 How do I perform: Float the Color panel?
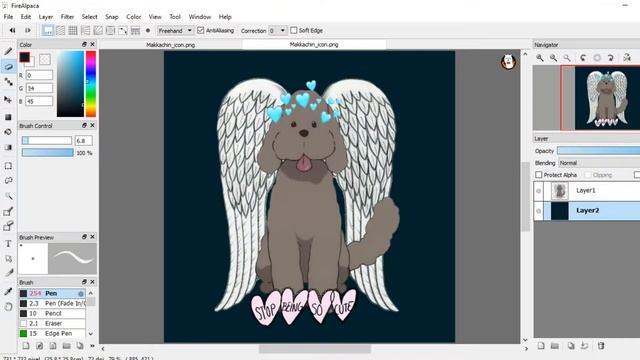click(84, 44)
